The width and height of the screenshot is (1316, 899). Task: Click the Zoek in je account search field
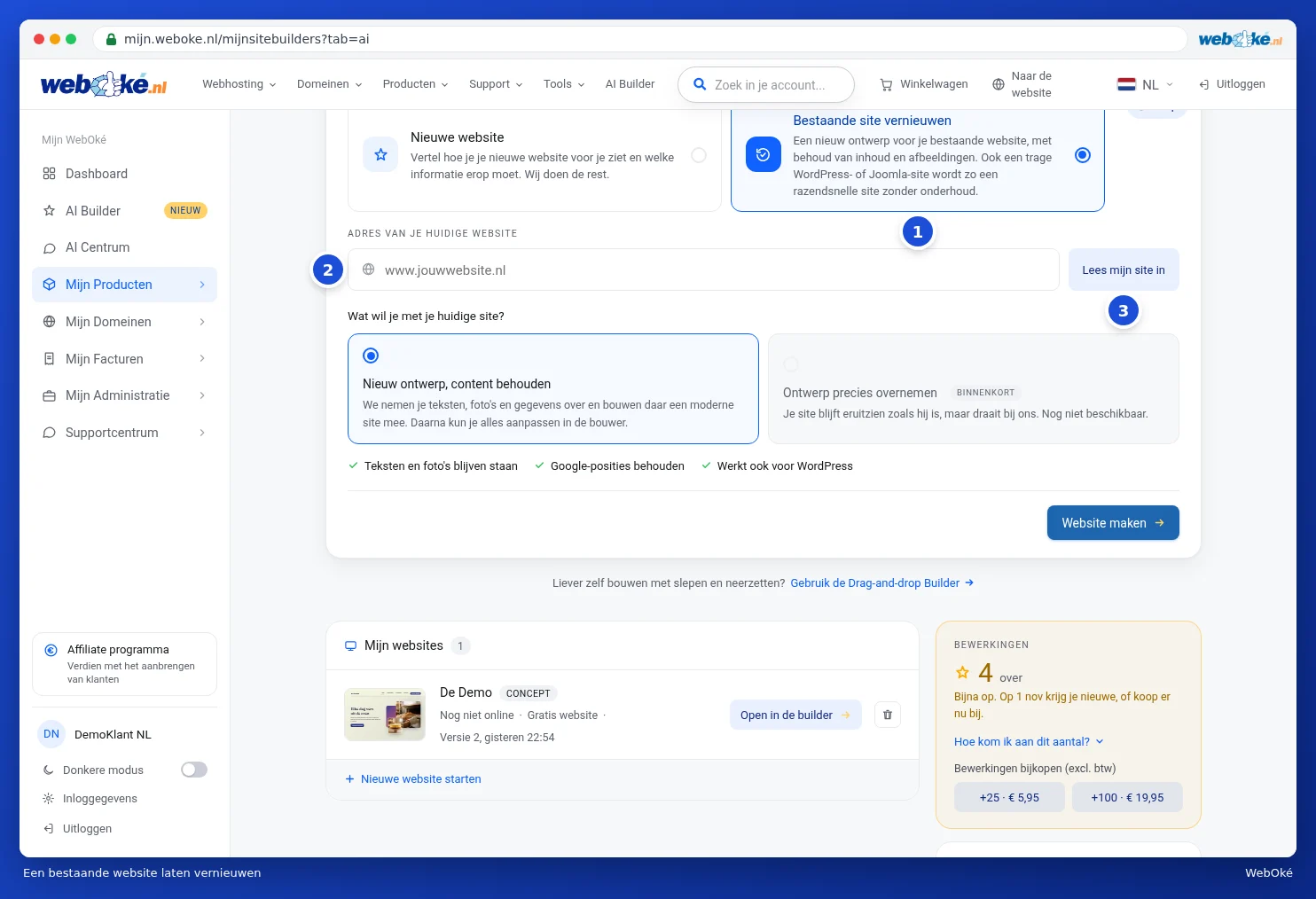766,85
